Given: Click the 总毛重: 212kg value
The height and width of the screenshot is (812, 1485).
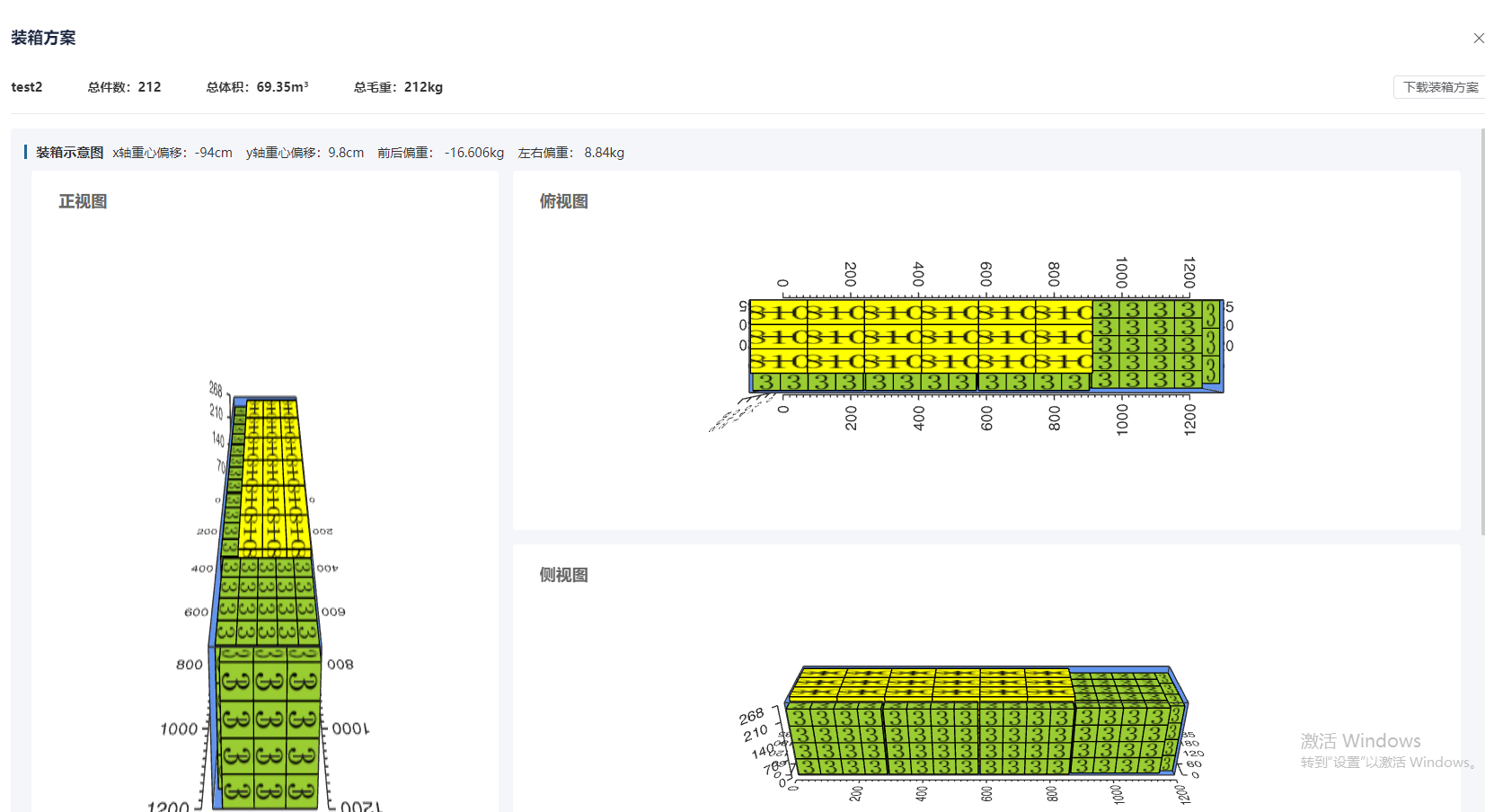Looking at the screenshot, I should [398, 87].
